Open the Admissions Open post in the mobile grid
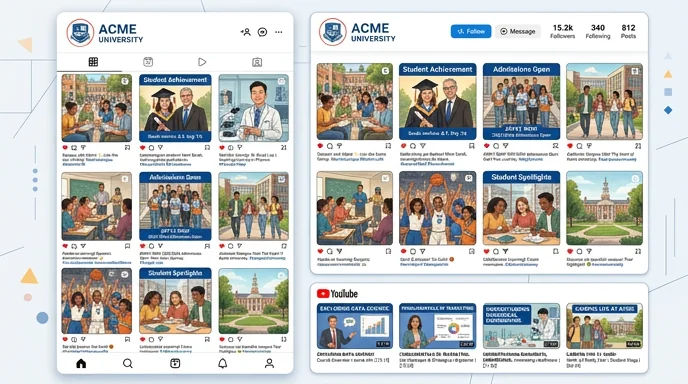The image size is (688, 384). tap(175, 206)
